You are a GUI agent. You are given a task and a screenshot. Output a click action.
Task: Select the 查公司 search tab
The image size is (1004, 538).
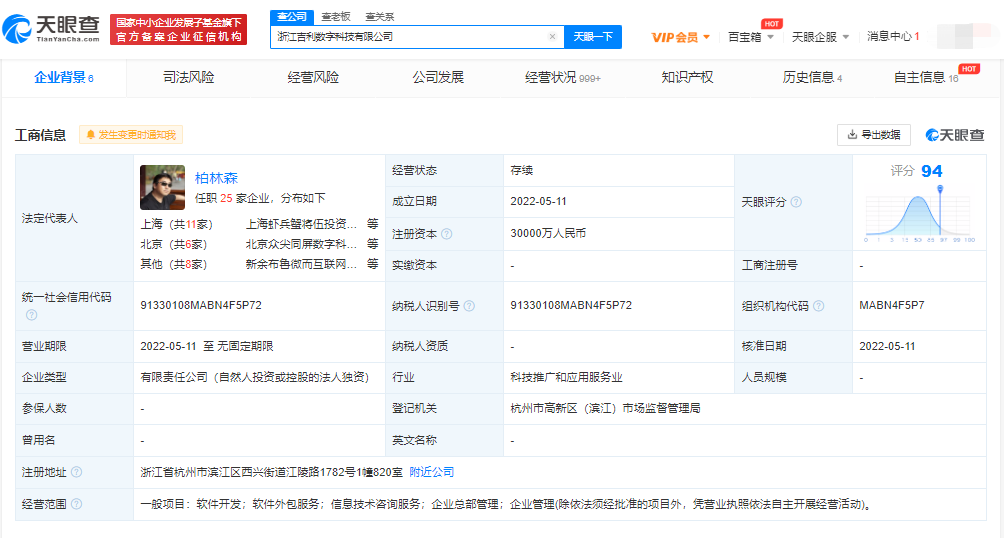[292, 17]
